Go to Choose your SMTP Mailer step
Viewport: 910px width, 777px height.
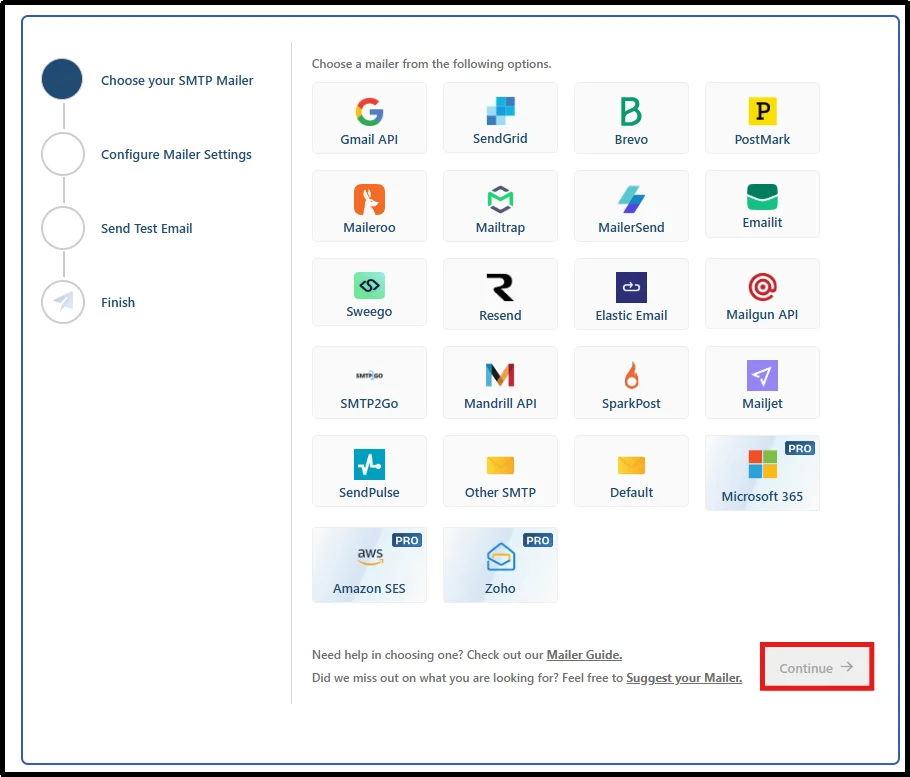click(177, 80)
